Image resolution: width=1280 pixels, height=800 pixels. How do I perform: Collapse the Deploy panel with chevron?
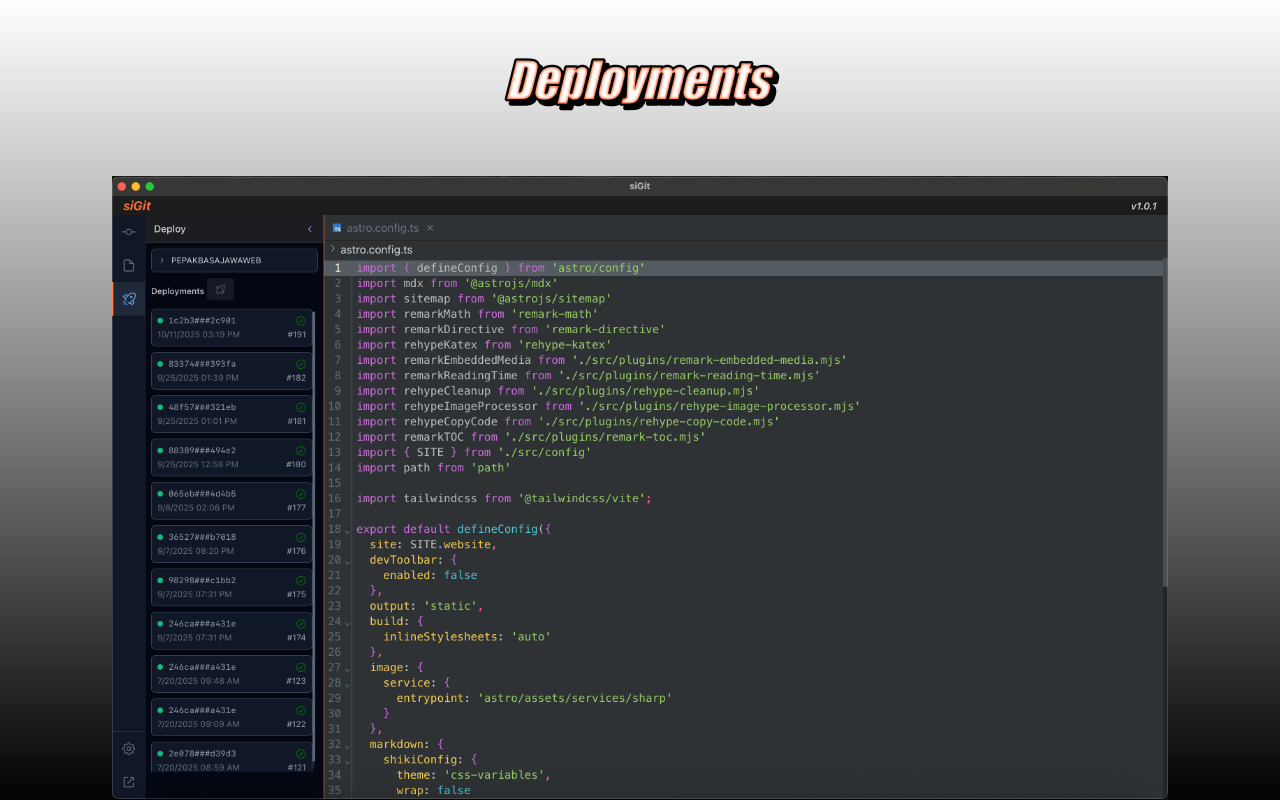coord(309,229)
